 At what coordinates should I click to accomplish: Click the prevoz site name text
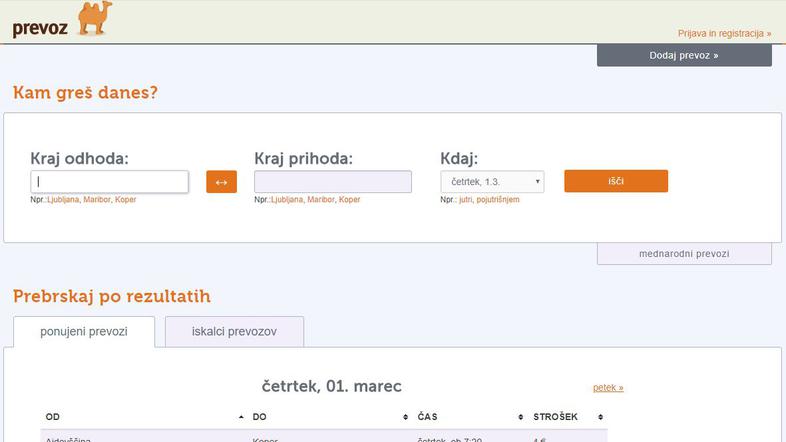[x=40, y=28]
